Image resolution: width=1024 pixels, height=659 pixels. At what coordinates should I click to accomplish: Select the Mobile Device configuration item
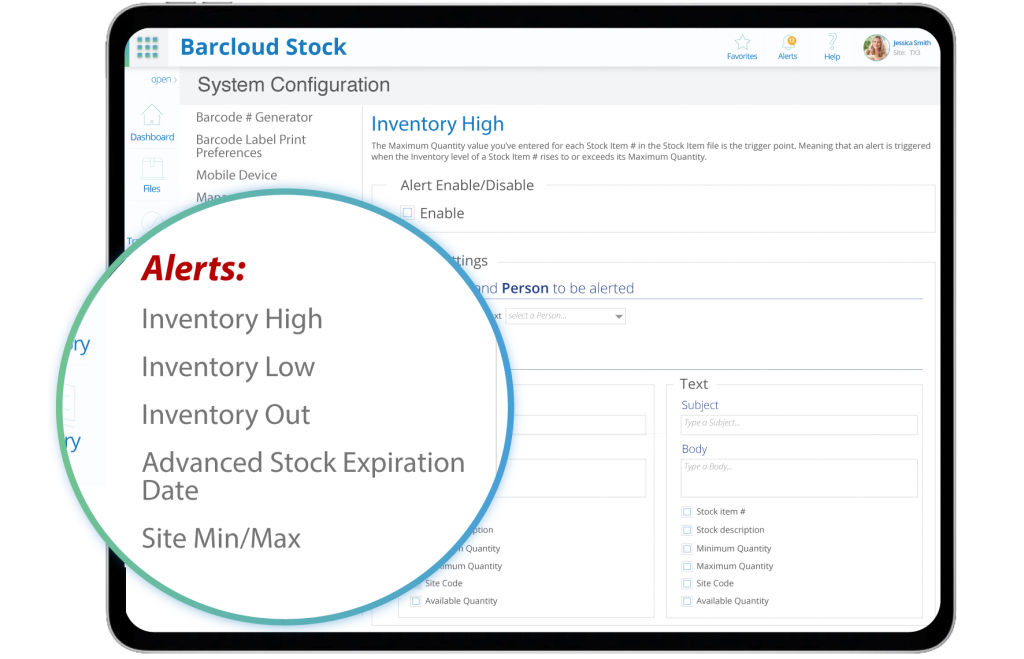(x=236, y=175)
